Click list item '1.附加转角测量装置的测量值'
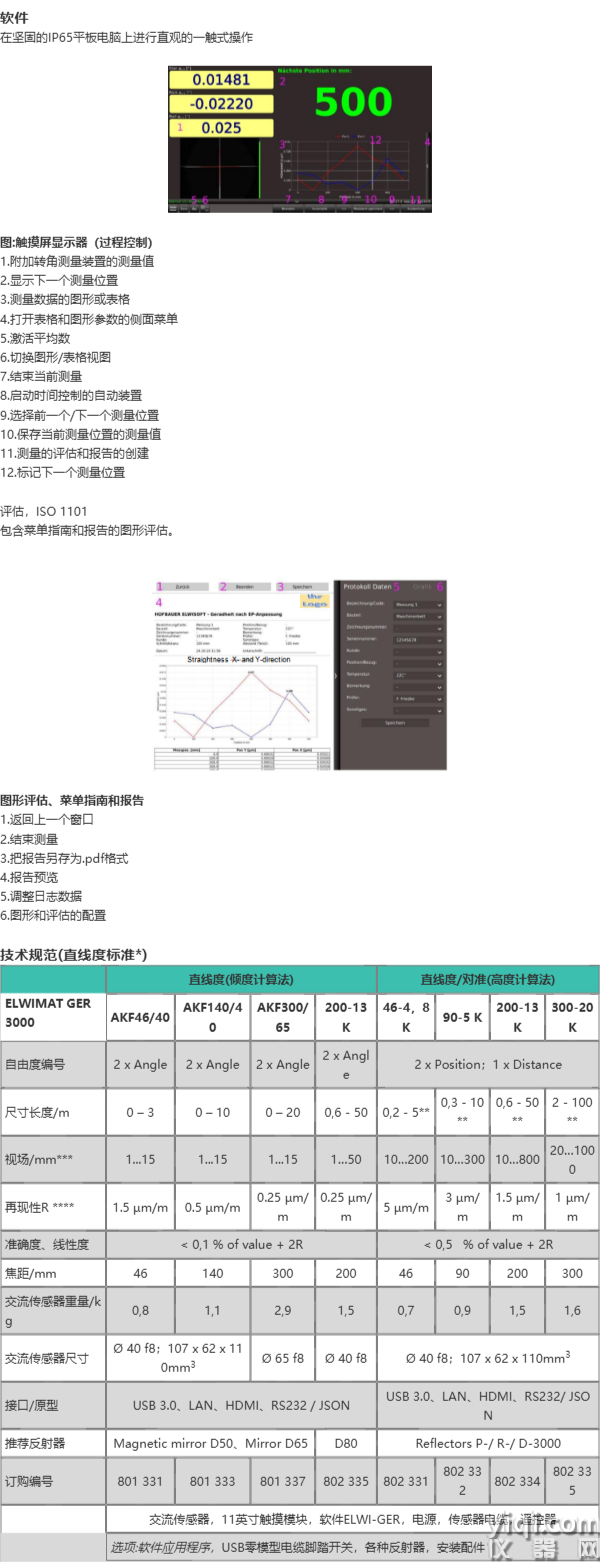The width and height of the screenshot is (600, 1562). pos(77,261)
